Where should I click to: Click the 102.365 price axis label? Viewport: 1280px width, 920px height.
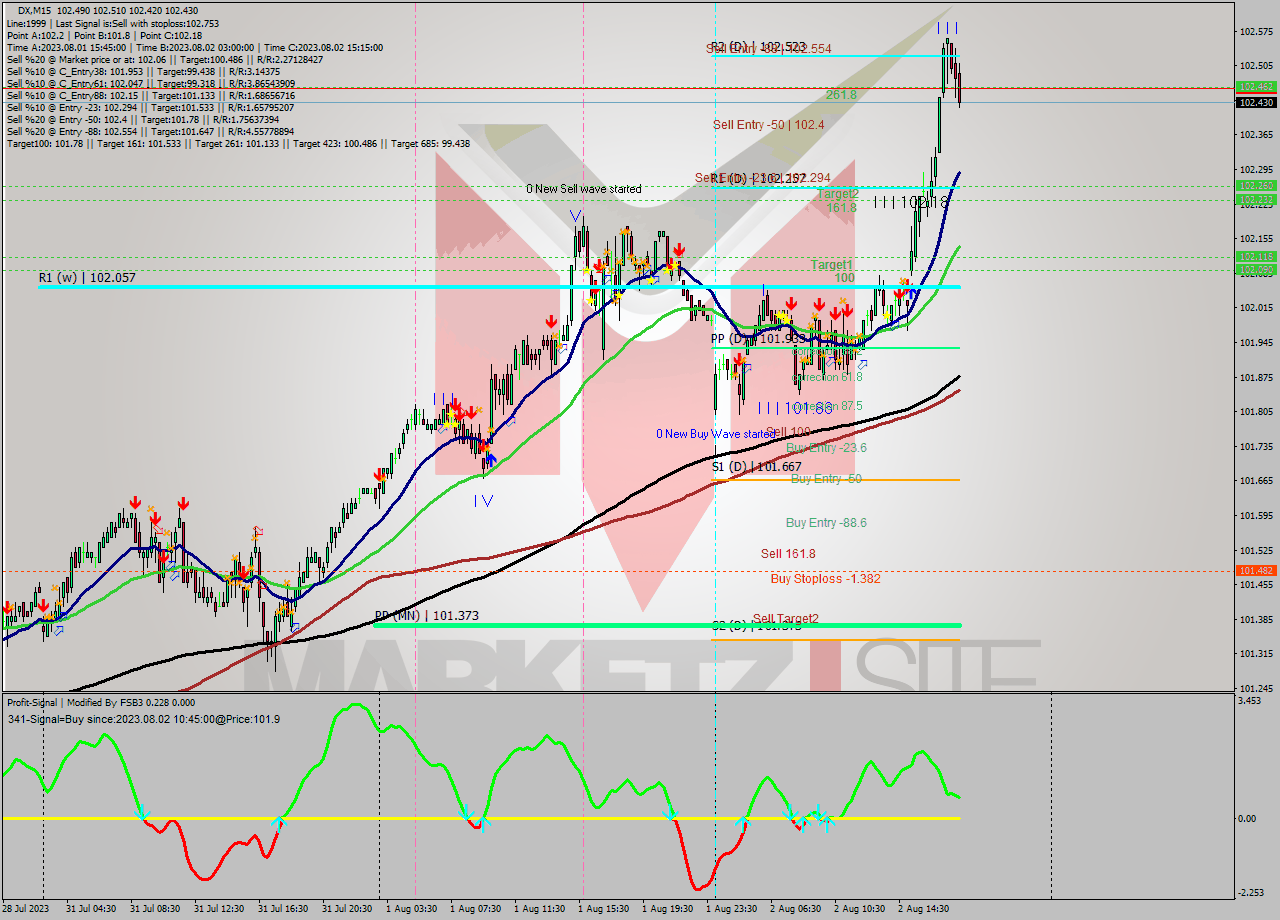(x=1256, y=135)
